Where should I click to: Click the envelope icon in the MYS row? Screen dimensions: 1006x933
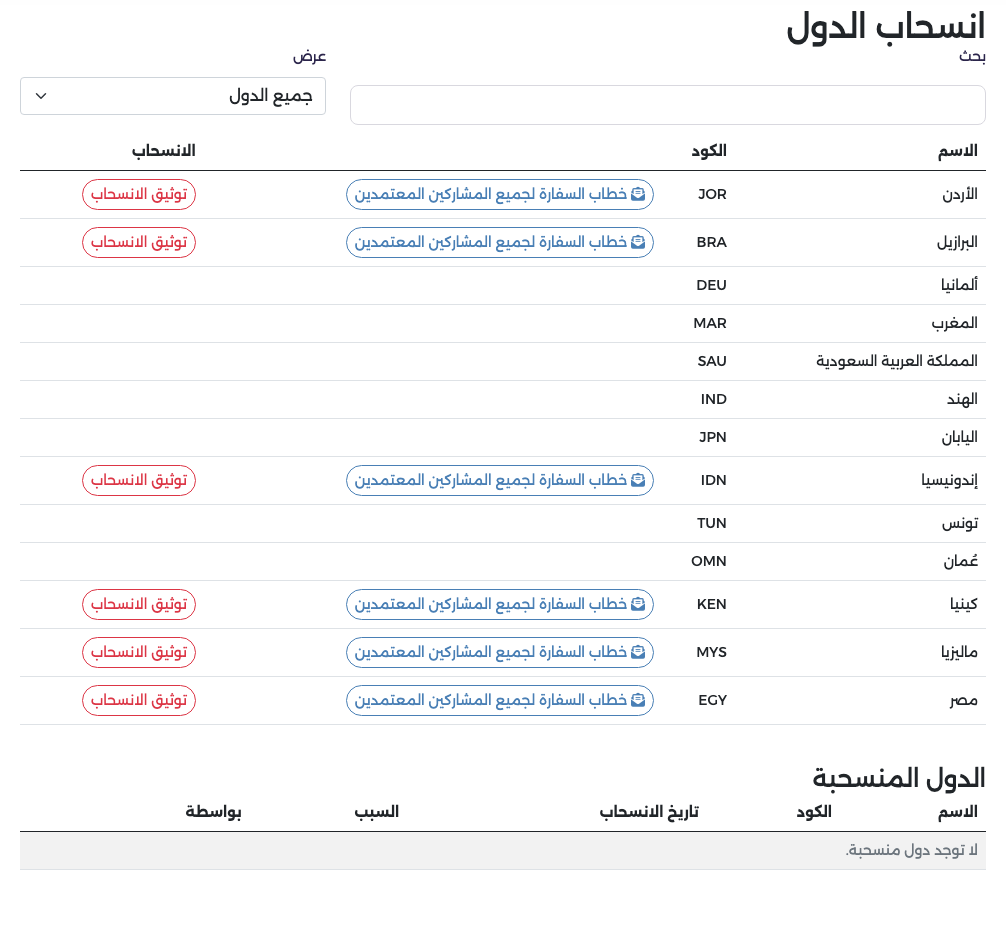click(x=638, y=652)
